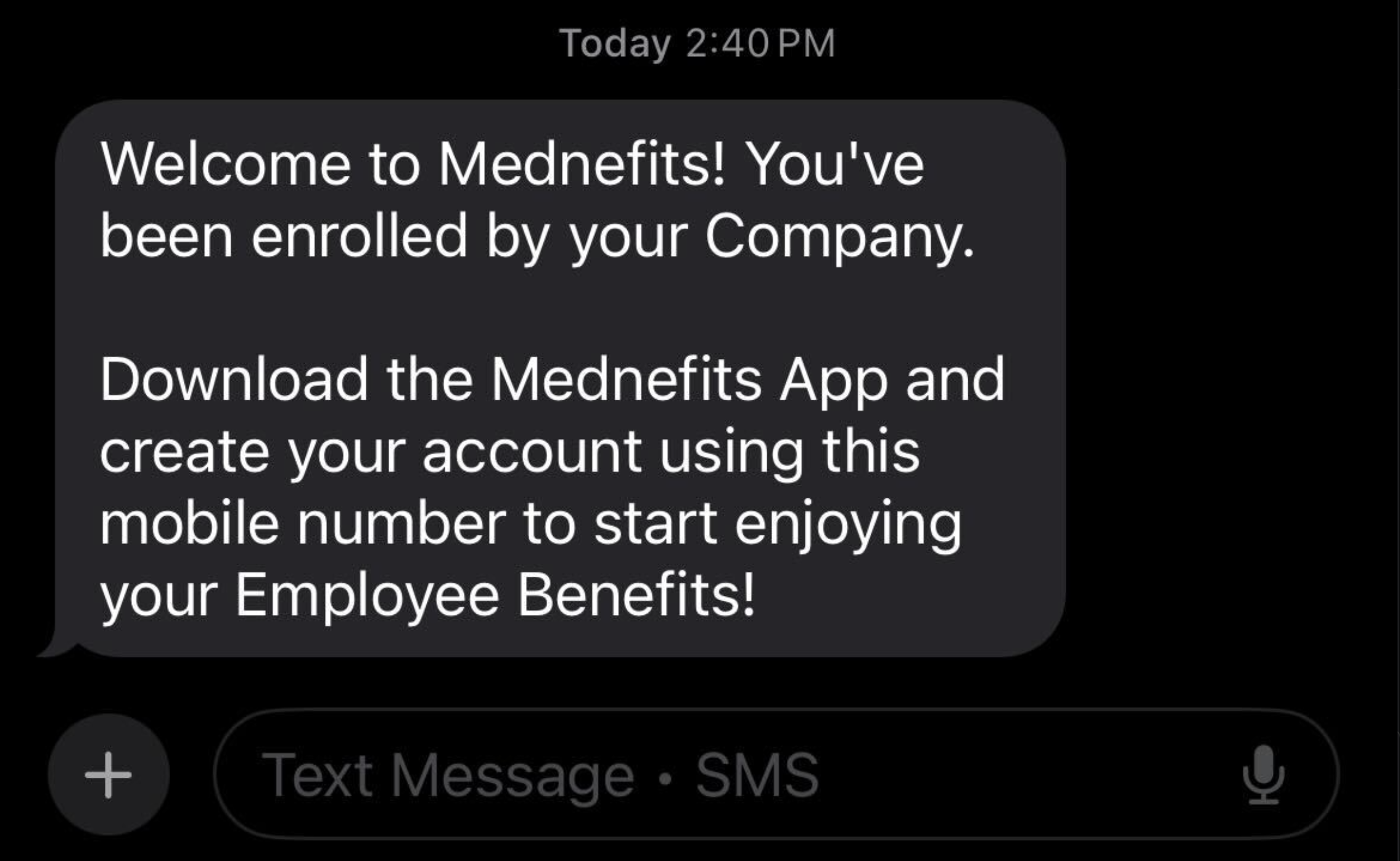The width and height of the screenshot is (1400, 861).
Task: Click the word SMS in the placeholder
Action: [x=757, y=775]
